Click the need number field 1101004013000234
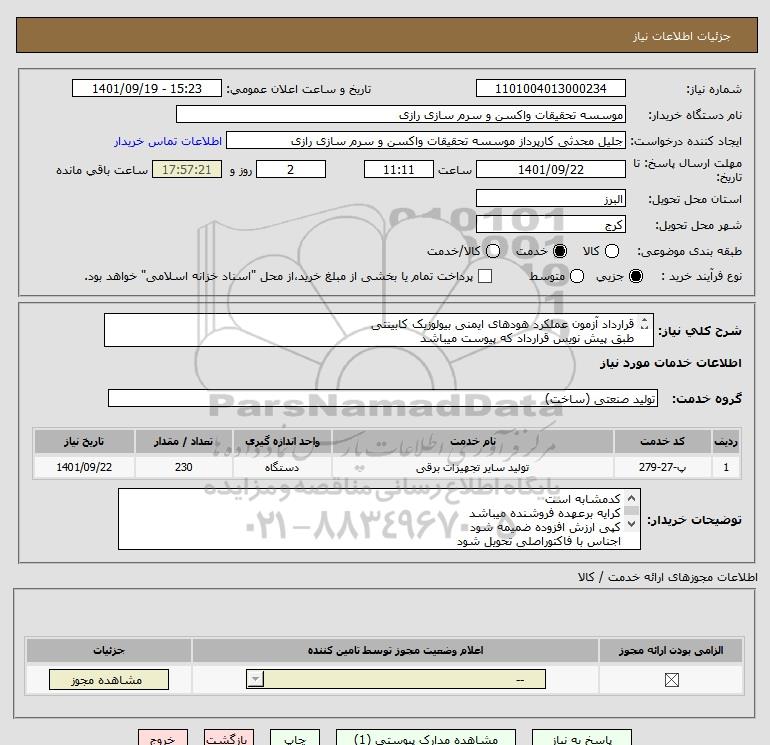Screen dimensions: 770x745 [x=550, y=88]
